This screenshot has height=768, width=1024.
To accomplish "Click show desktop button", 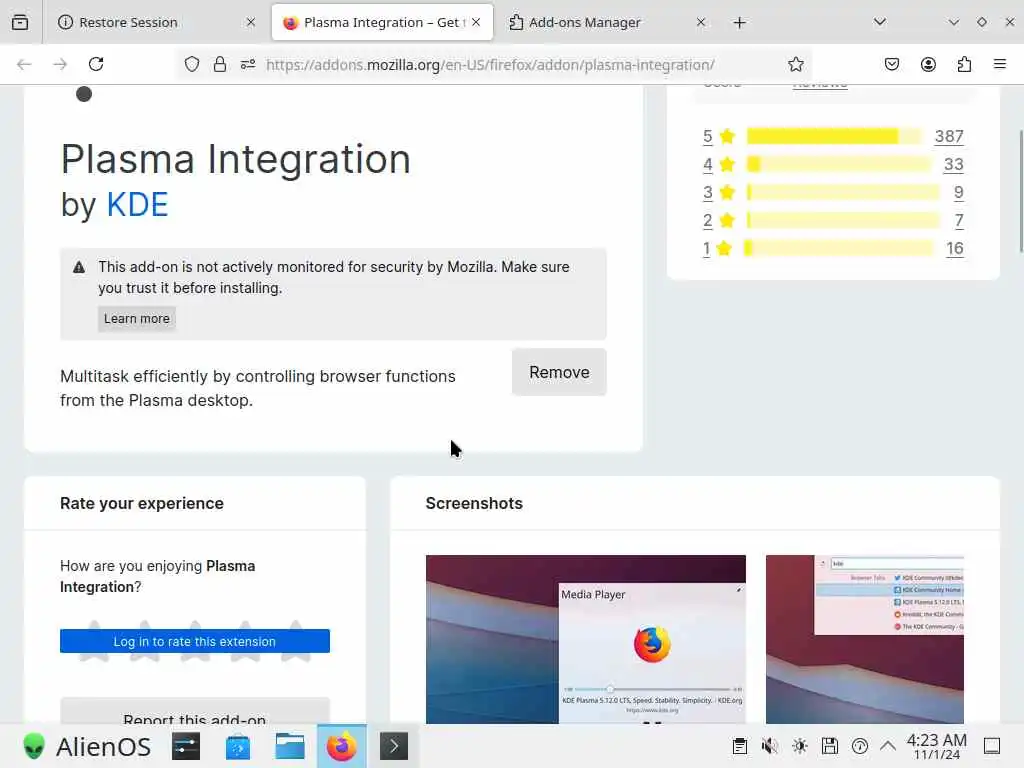I will coord(992,746).
